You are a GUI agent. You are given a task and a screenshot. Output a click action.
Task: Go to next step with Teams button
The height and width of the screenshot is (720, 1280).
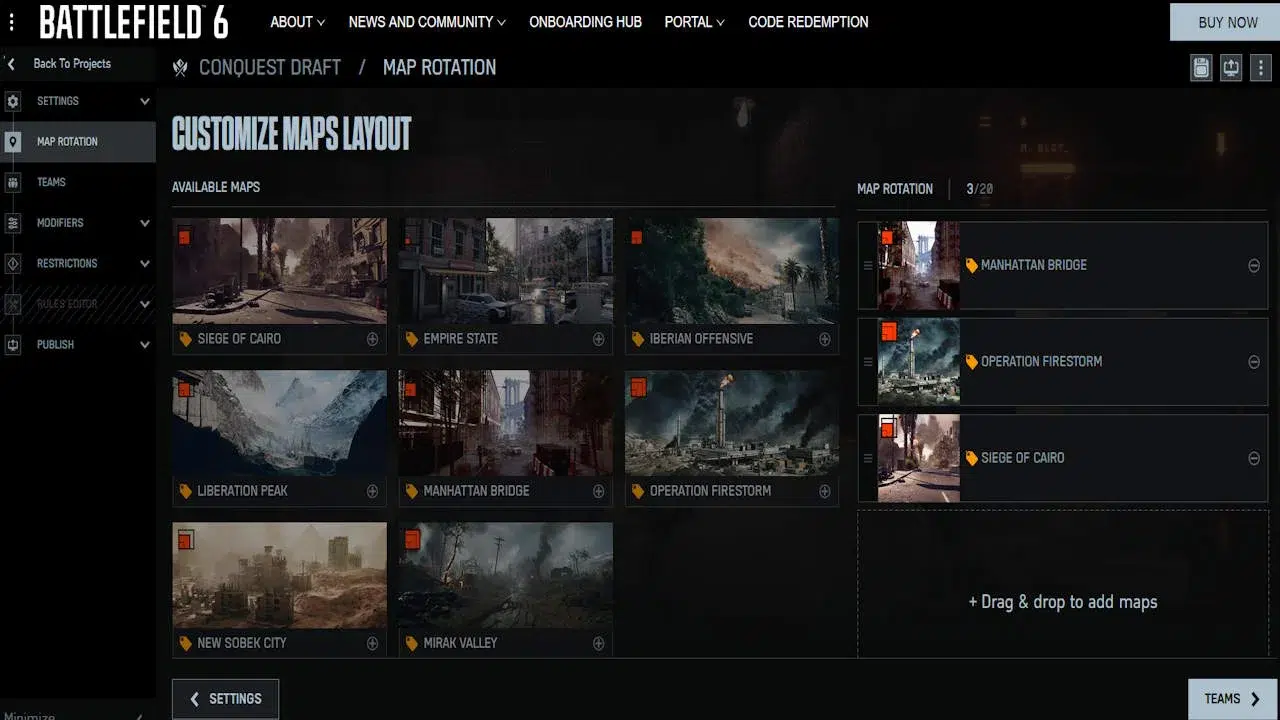click(x=1231, y=699)
